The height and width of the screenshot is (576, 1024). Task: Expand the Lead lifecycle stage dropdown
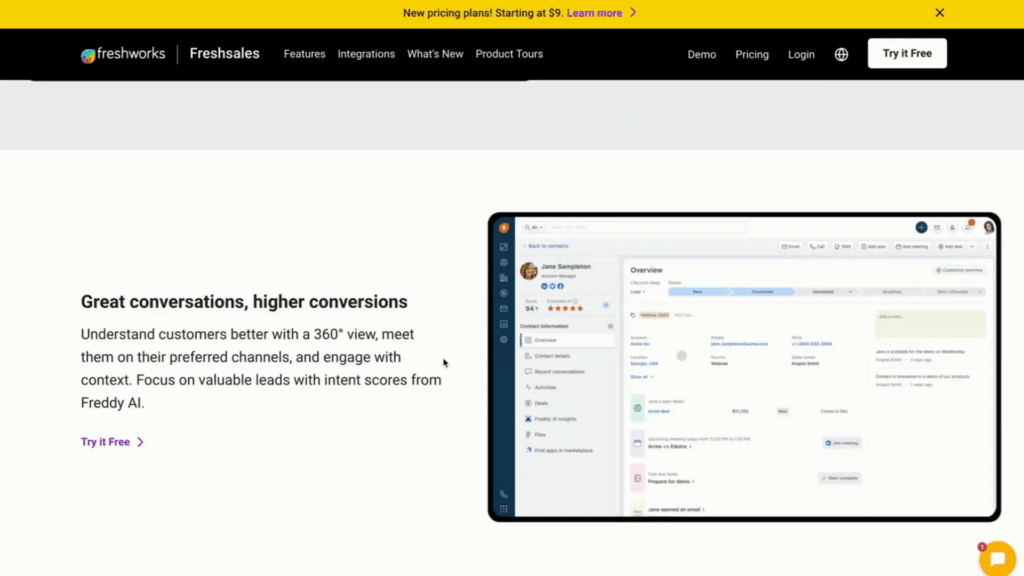click(x=637, y=292)
